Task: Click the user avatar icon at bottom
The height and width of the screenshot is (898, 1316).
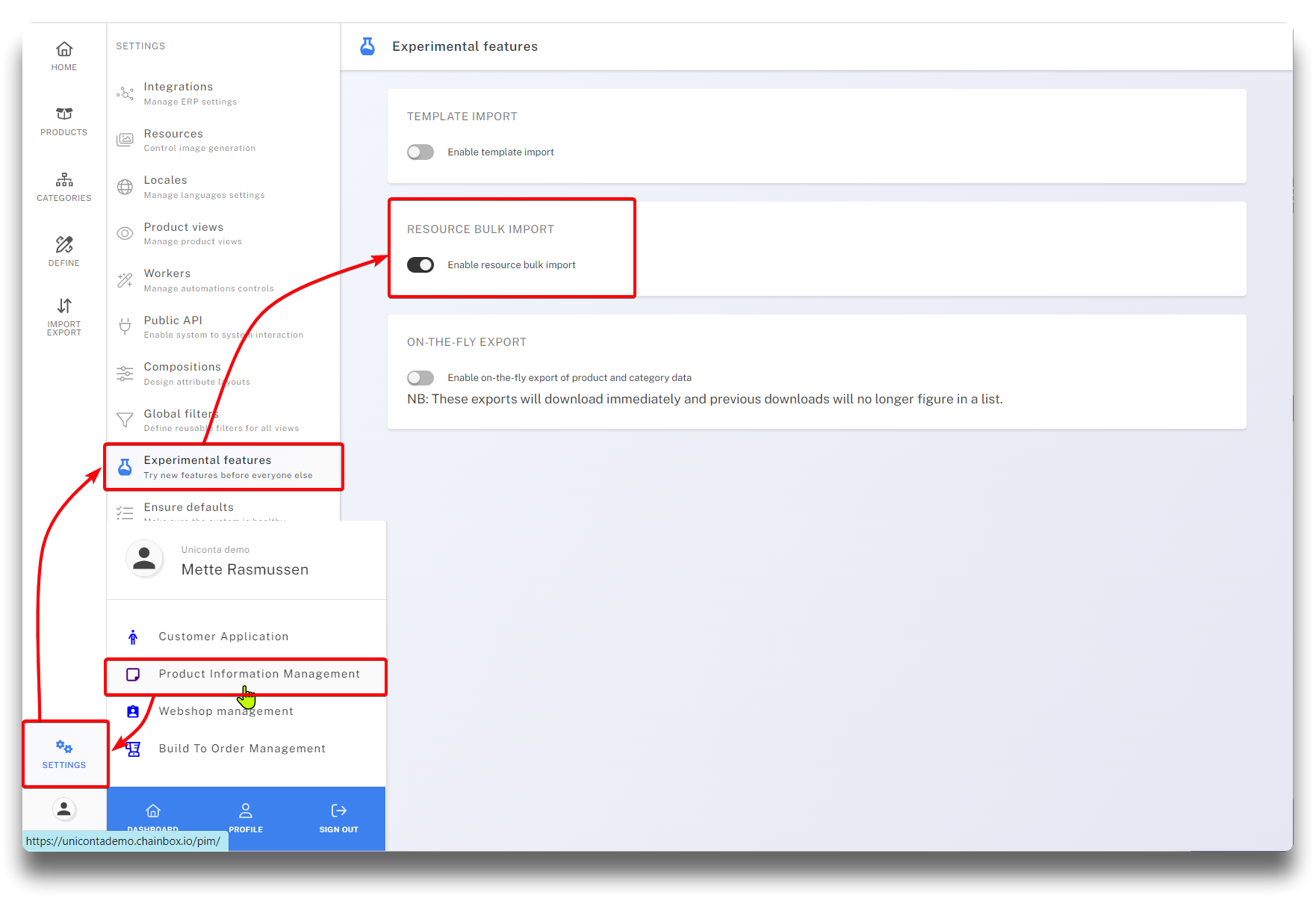Action: [x=64, y=809]
